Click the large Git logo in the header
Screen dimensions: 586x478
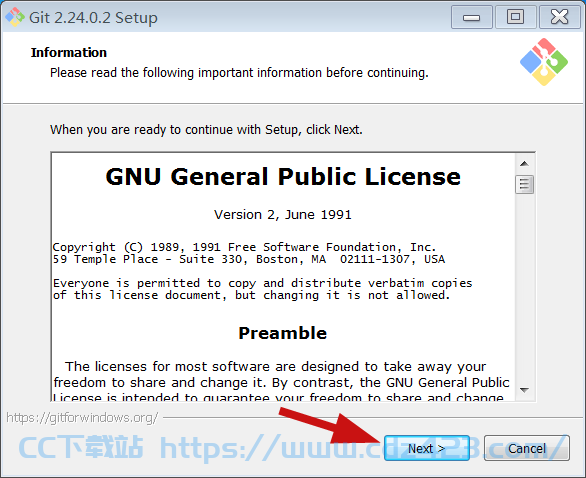coord(543,62)
